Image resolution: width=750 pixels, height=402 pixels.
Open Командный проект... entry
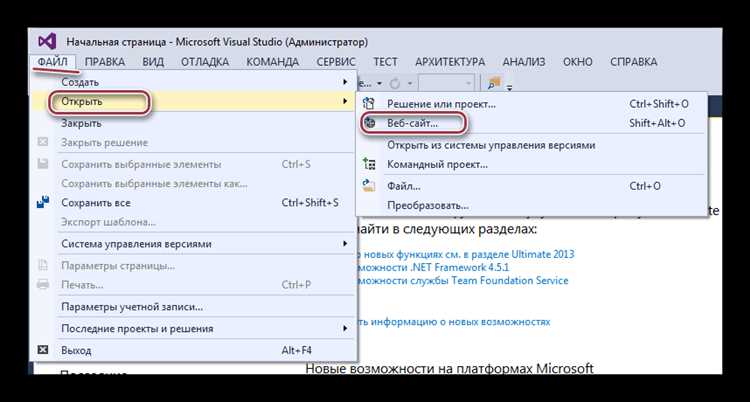(x=531, y=164)
